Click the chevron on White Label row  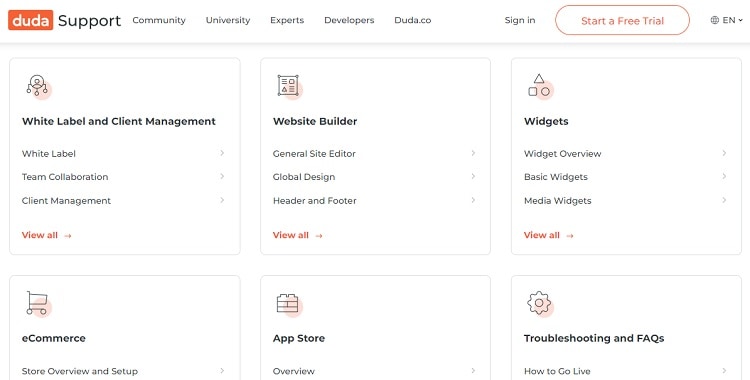click(222, 153)
